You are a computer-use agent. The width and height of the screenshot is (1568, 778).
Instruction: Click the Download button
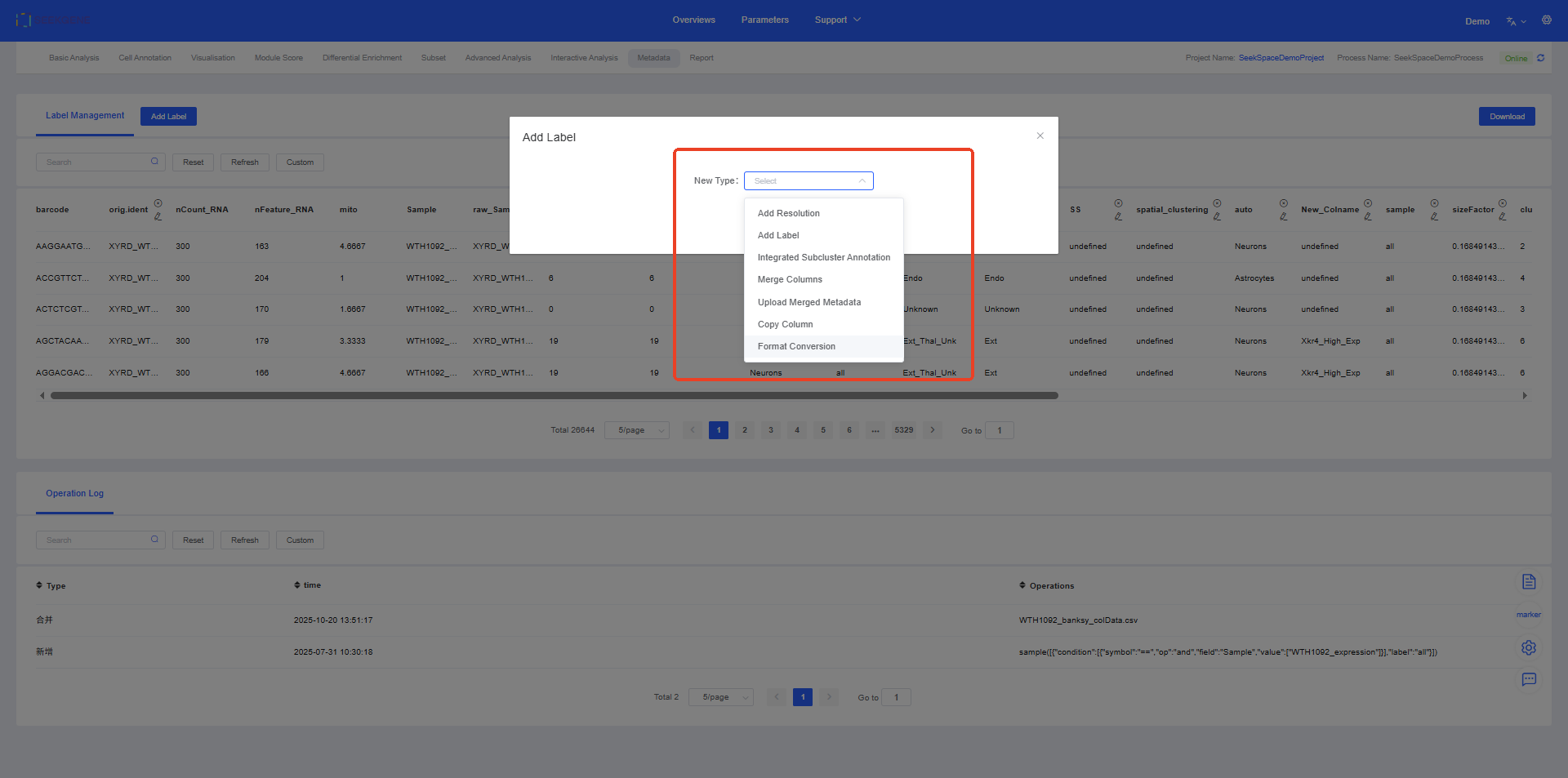(x=1506, y=117)
